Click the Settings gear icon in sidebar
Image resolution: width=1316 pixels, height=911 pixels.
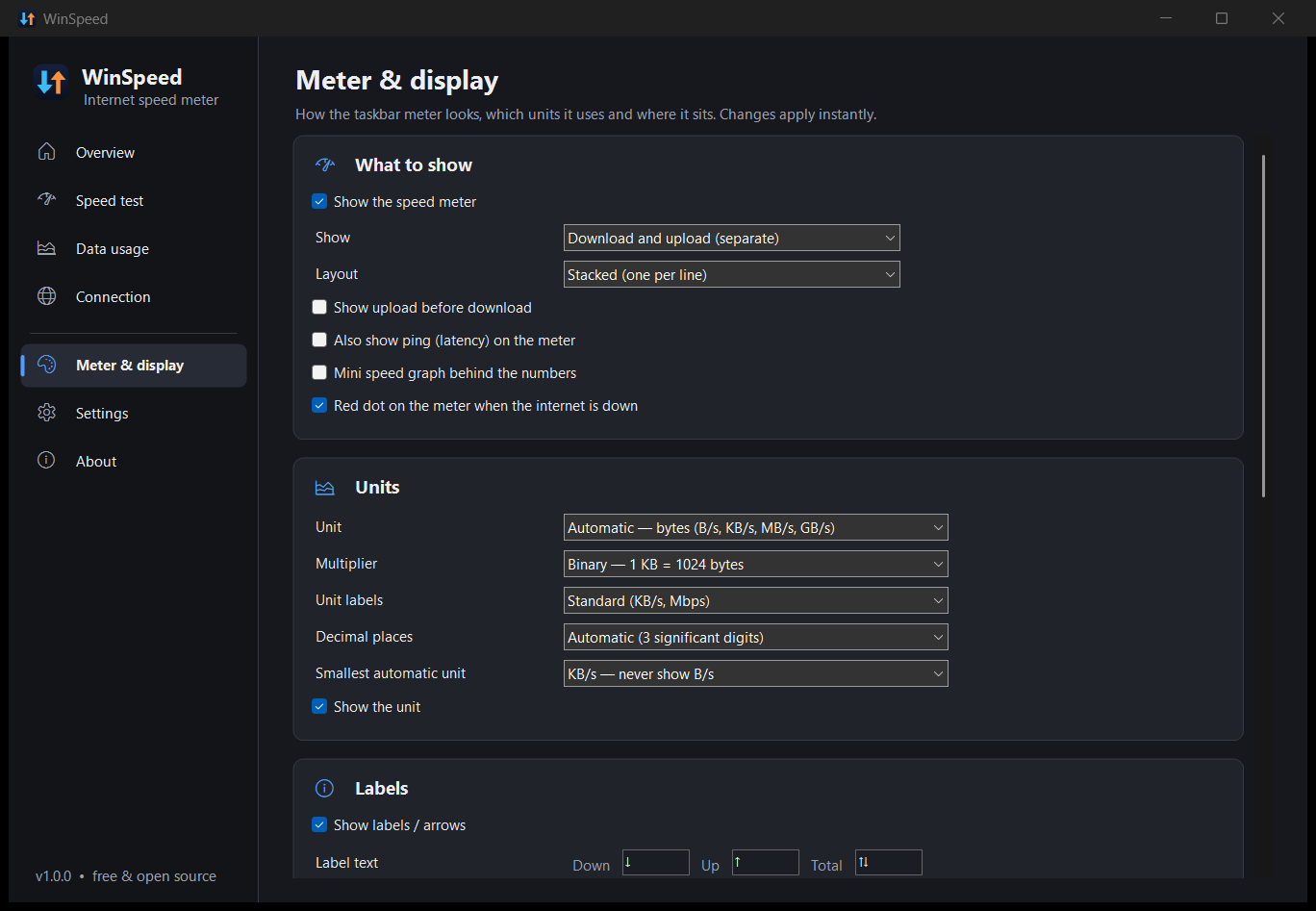46,413
